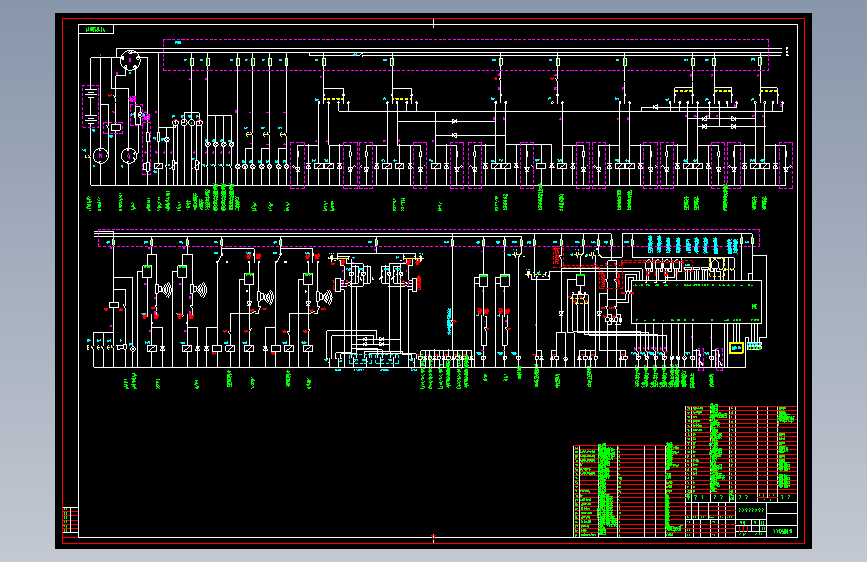Viewport: 867px width, 562px height.
Task: Select the small revision table on left margin
Action: [x=70, y=520]
